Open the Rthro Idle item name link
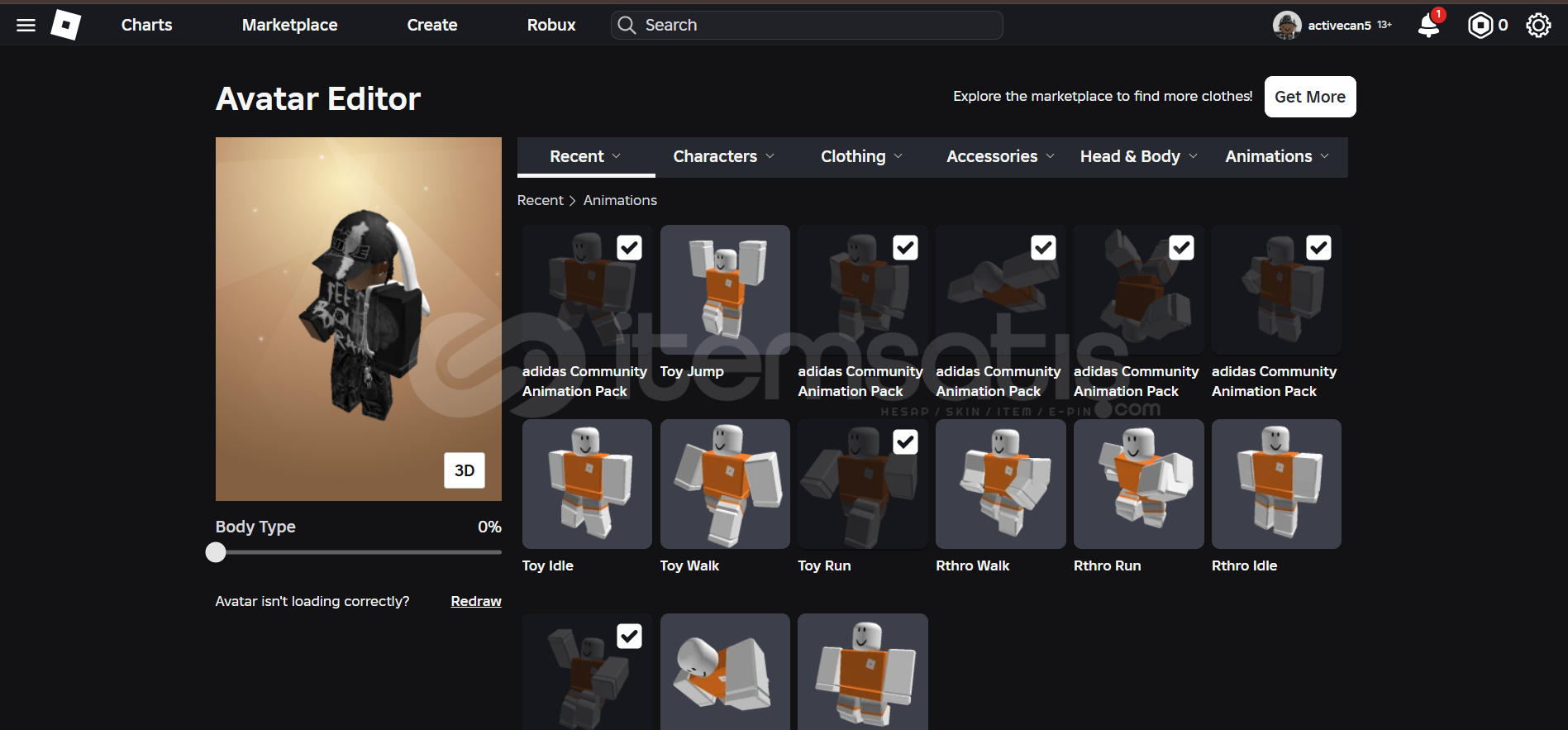 [x=1245, y=565]
